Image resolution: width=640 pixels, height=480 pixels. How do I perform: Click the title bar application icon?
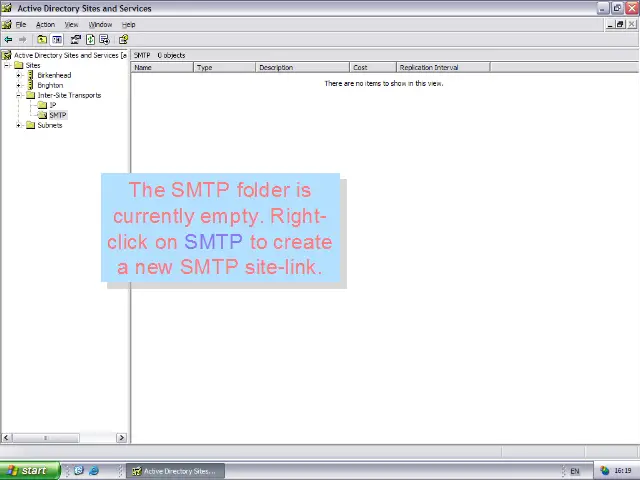(x=7, y=8)
